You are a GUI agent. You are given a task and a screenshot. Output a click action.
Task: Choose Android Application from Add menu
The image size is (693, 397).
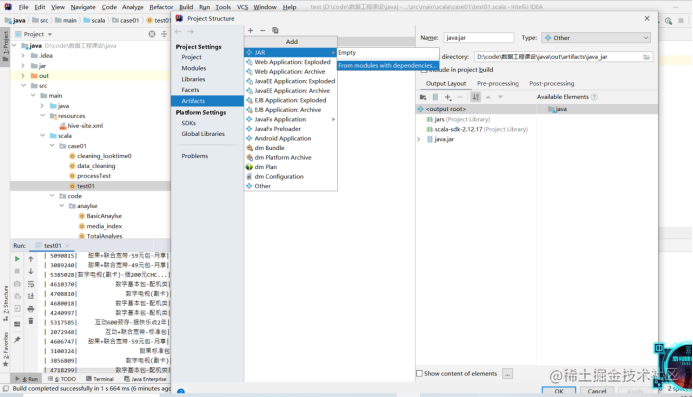pyautogui.click(x=291, y=138)
